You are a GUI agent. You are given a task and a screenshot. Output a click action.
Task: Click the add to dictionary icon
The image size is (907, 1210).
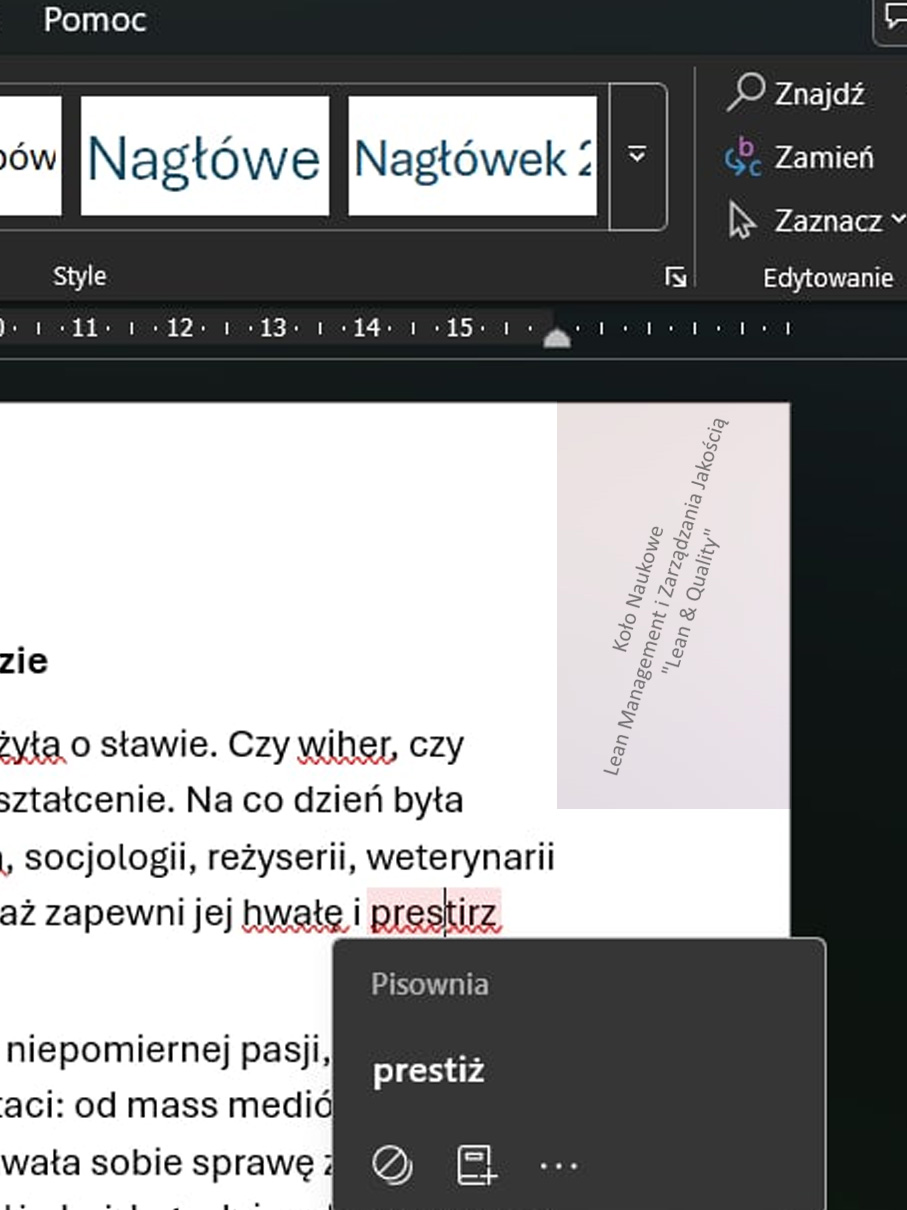tap(476, 1165)
